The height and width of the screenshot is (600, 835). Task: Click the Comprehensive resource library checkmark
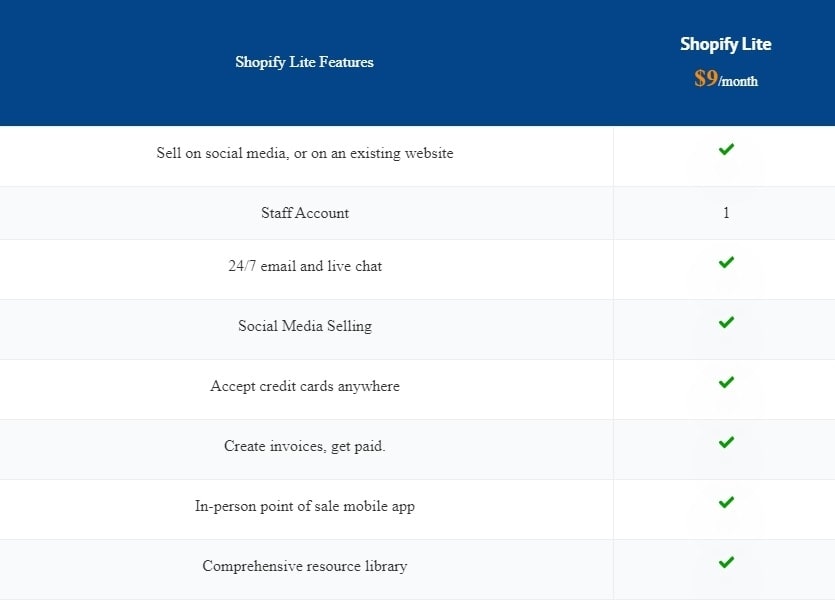click(x=726, y=563)
